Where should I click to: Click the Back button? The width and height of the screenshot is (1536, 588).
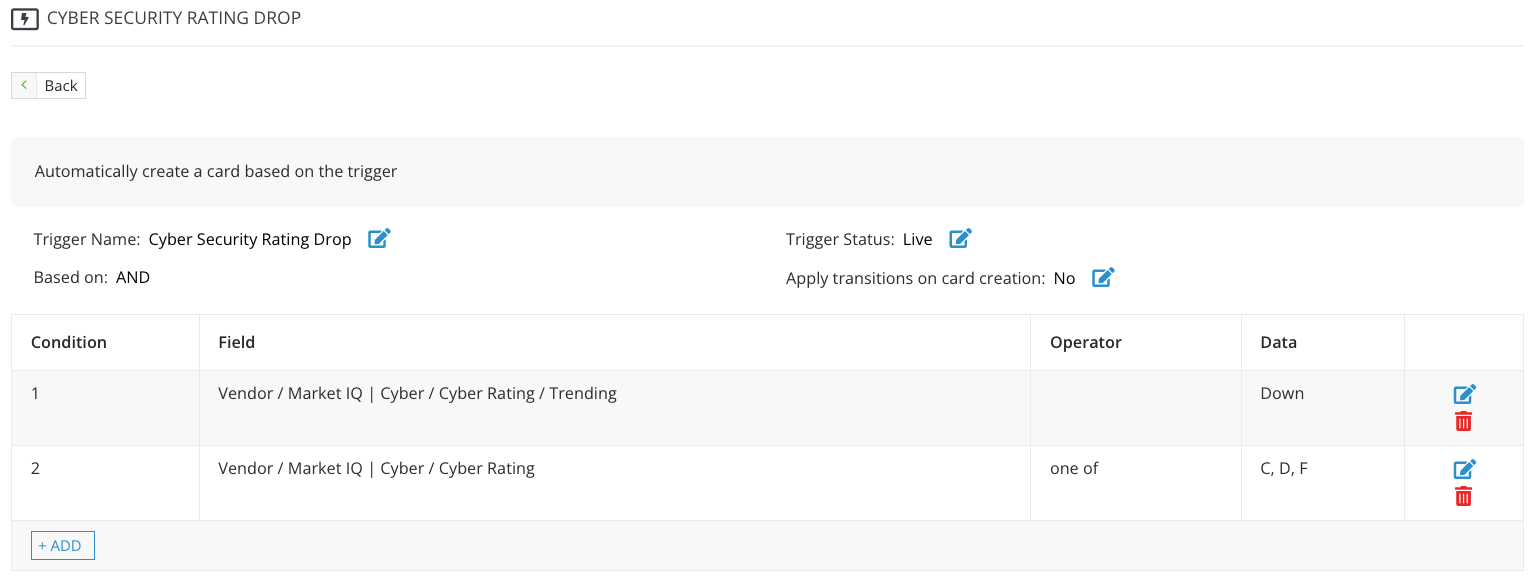pos(60,85)
